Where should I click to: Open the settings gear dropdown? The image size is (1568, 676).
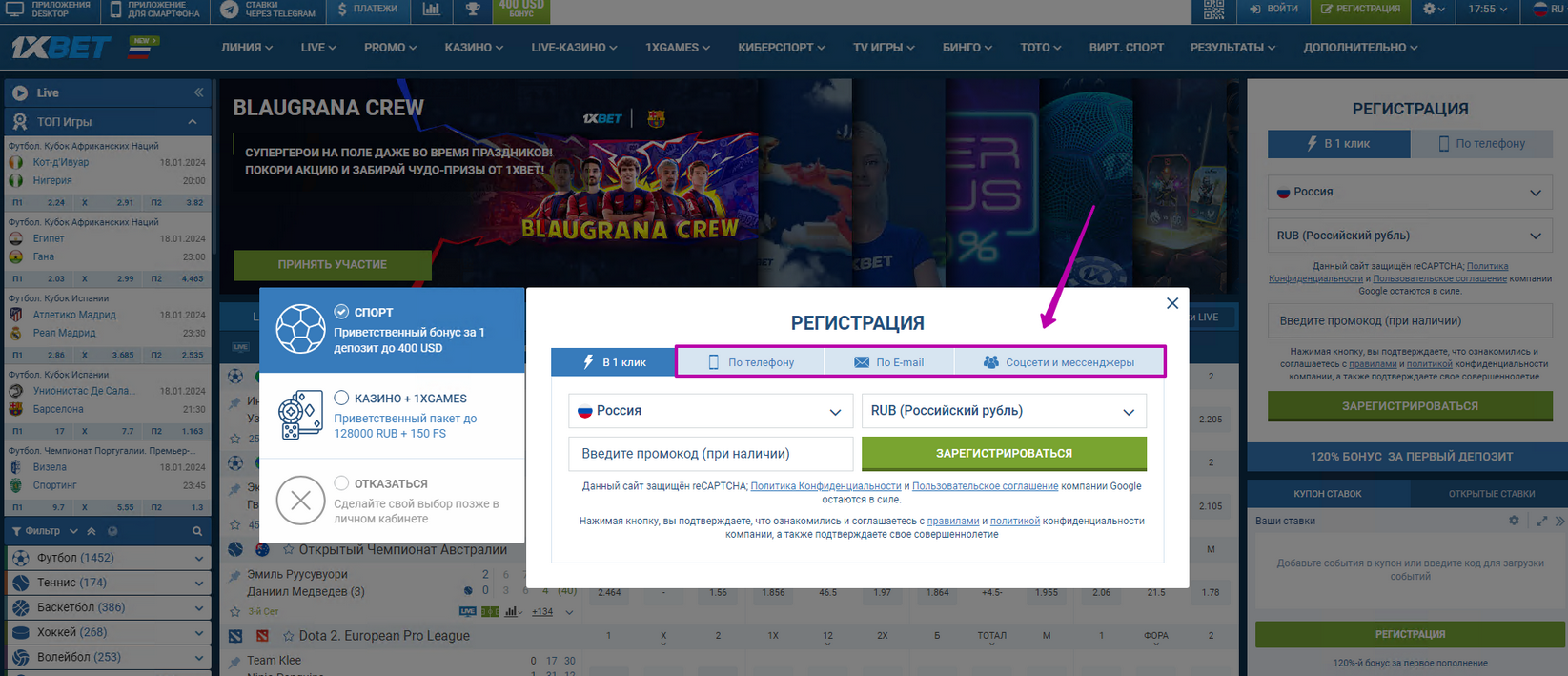(x=1434, y=9)
